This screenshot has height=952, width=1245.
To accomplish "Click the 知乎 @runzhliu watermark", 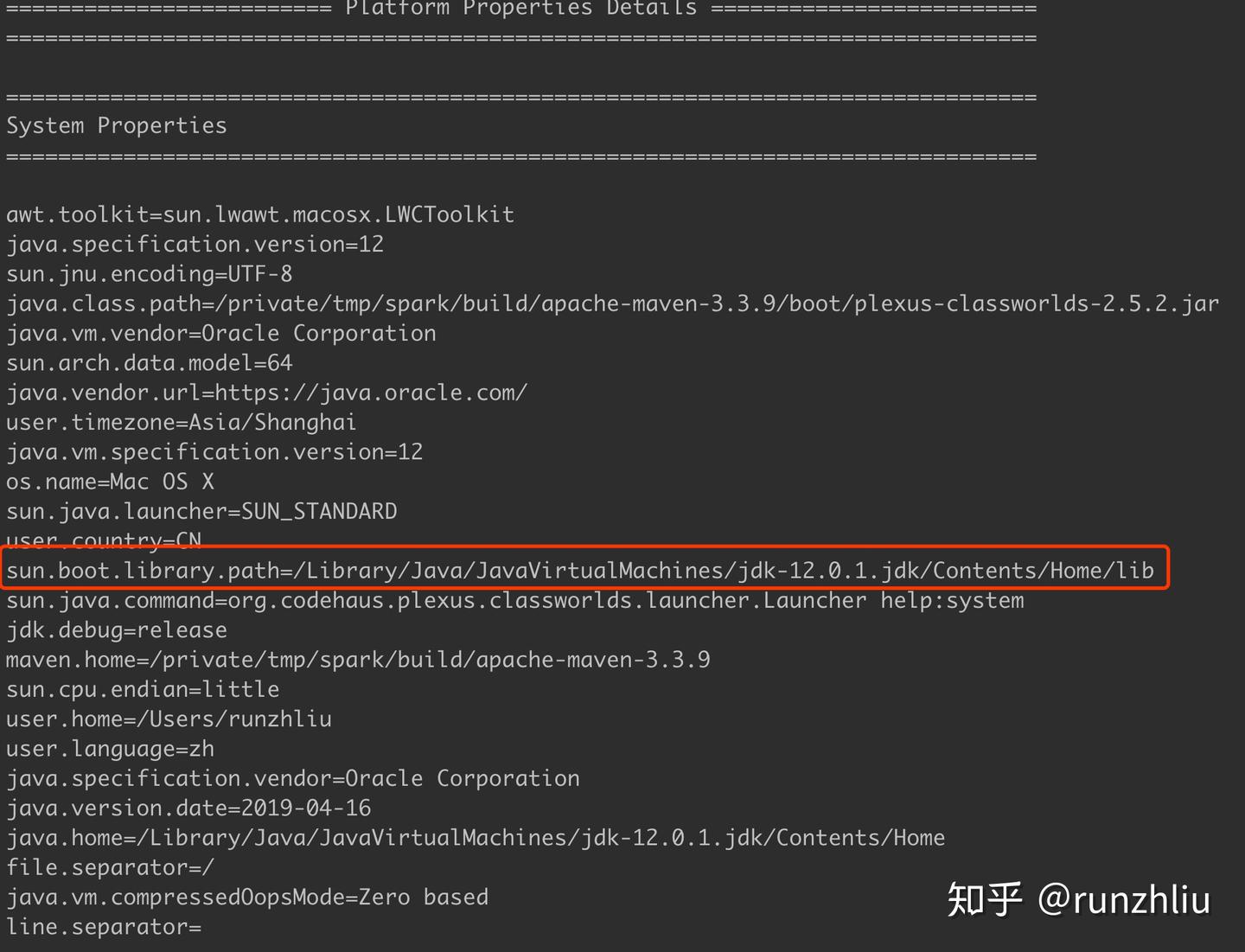I will 1078,899.
